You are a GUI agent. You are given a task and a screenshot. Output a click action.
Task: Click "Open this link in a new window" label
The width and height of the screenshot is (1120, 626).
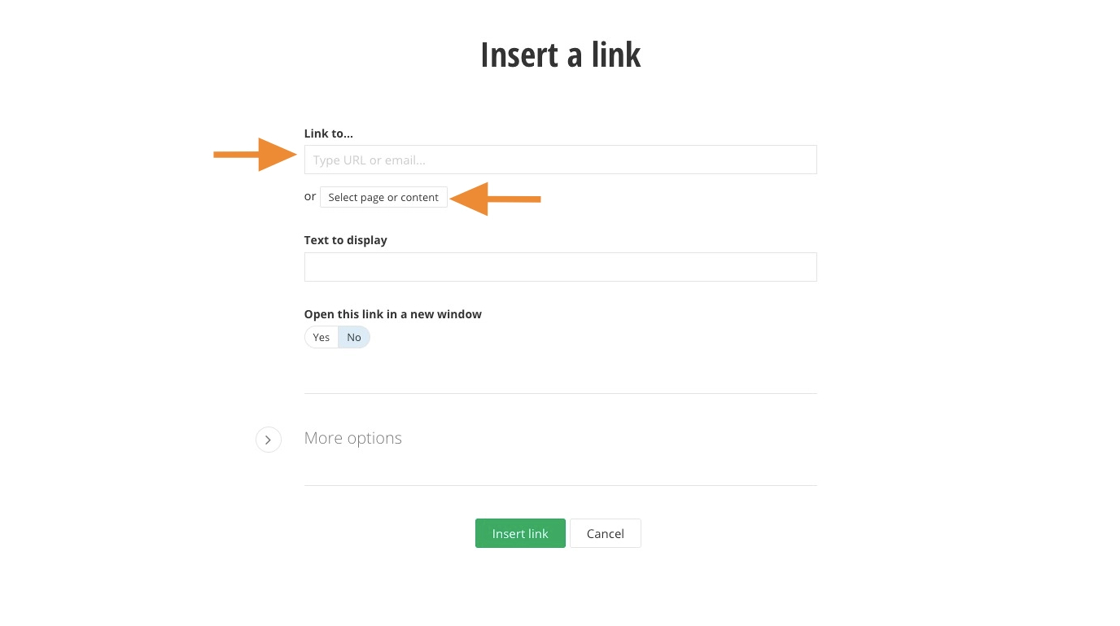pyautogui.click(x=392, y=314)
